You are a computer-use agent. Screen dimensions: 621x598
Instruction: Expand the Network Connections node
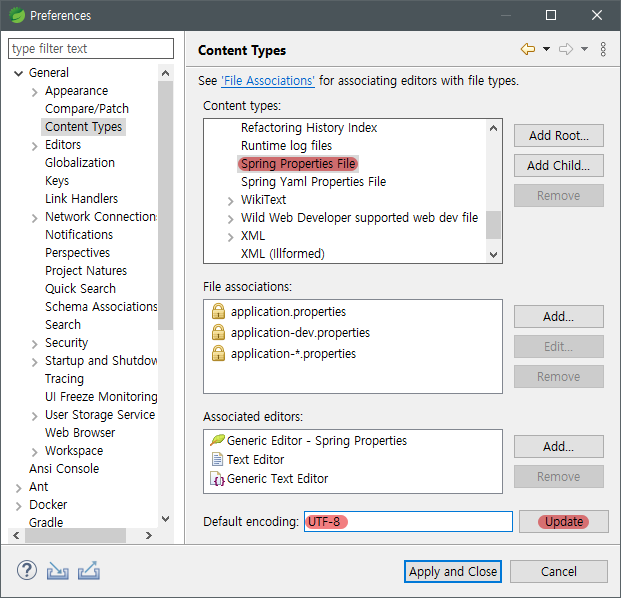coord(34,218)
